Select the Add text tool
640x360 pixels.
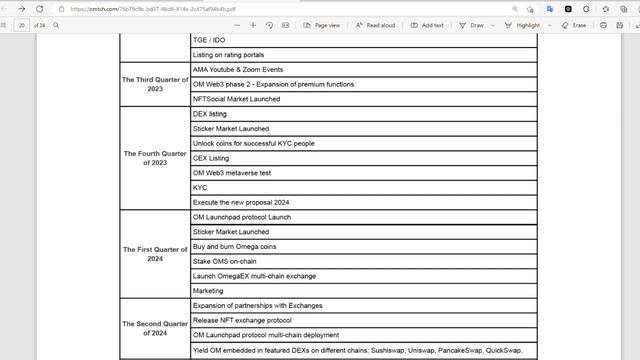pyautogui.click(x=427, y=25)
